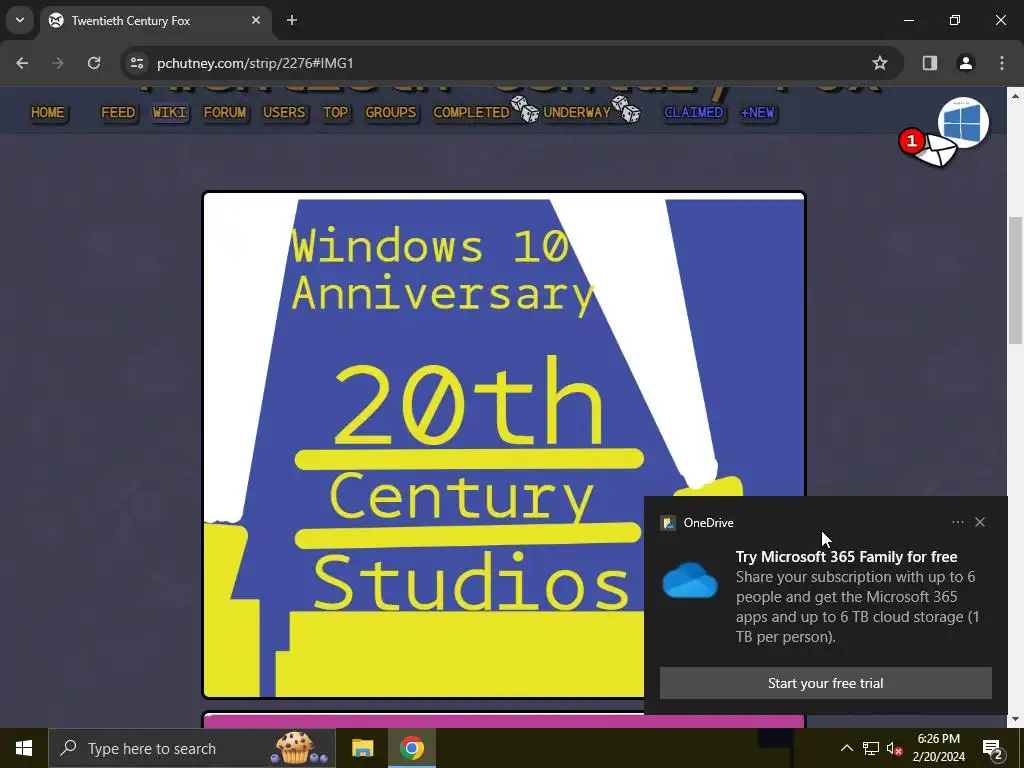Image resolution: width=1024 pixels, height=768 pixels.
Task: Click the muted volume tray icon
Action: pyautogui.click(x=895, y=748)
